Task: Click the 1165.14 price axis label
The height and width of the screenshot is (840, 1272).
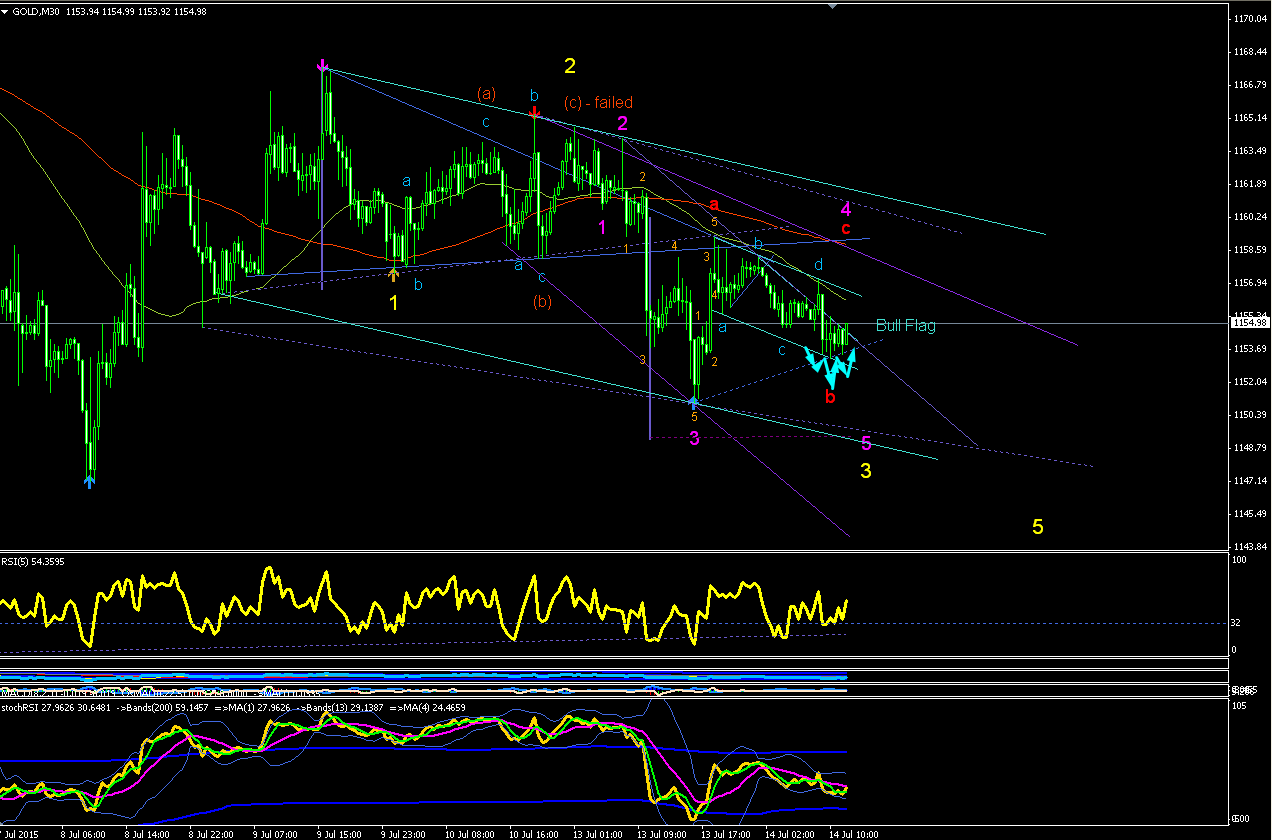Action: coord(1249,118)
